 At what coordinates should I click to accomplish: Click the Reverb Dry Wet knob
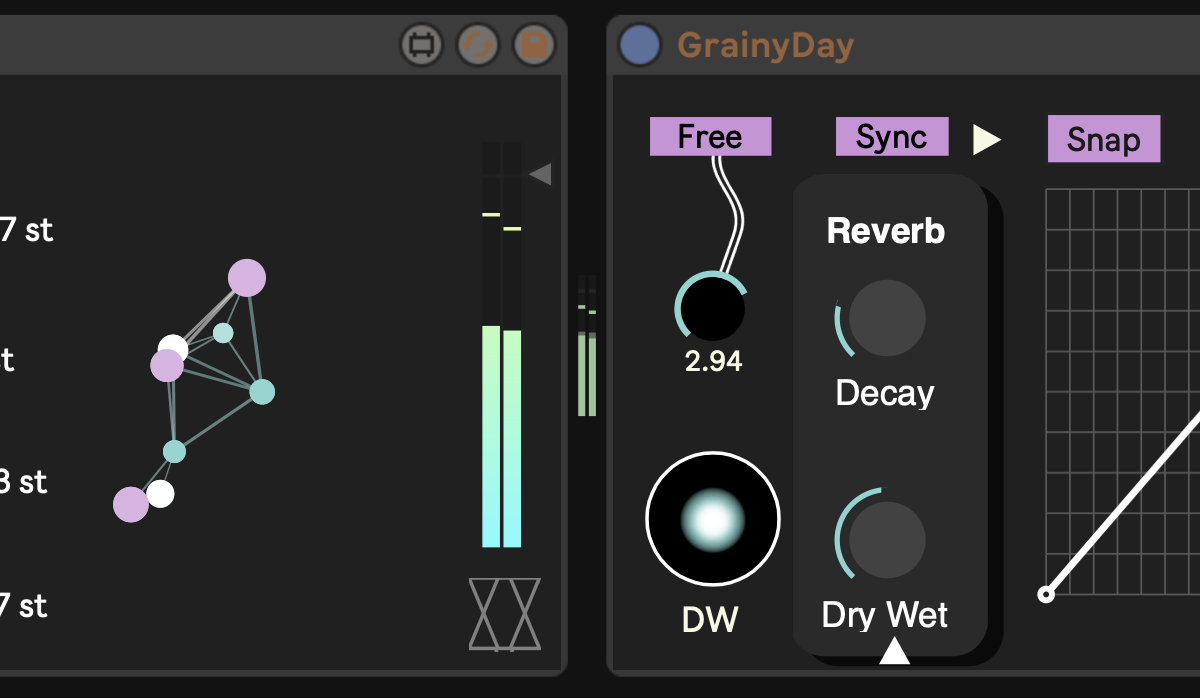pos(887,540)
